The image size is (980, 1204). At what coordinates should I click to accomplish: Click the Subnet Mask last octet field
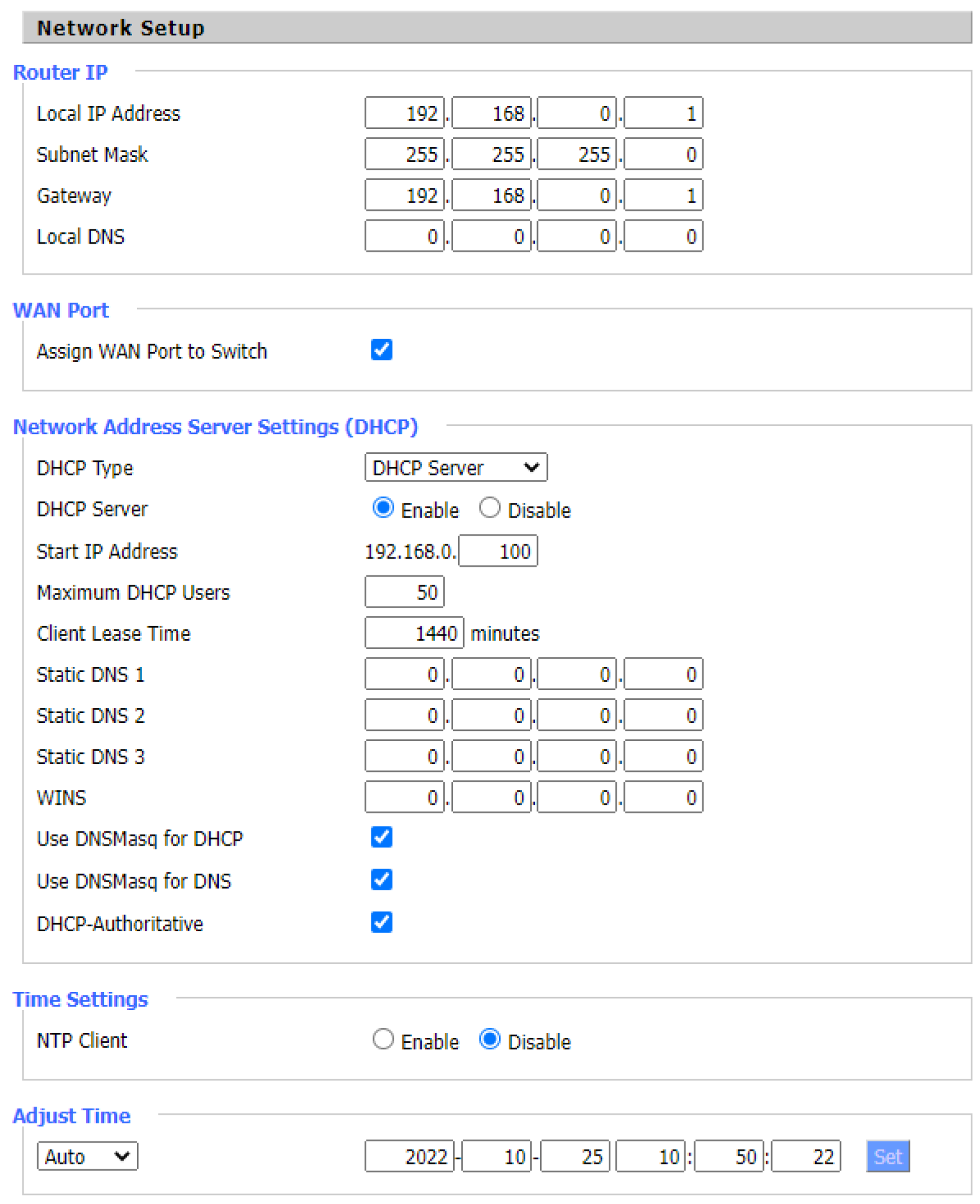[x=663, y=154]
